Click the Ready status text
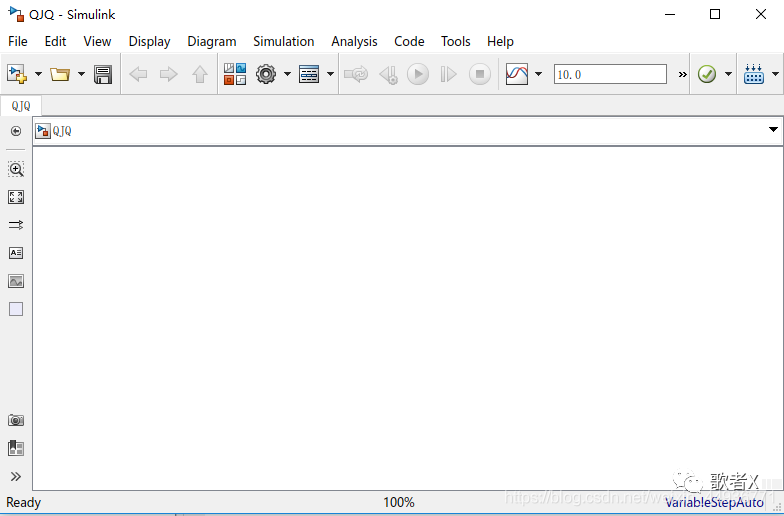The height and width of the screenshot is (516, 784). coord(24,502)
